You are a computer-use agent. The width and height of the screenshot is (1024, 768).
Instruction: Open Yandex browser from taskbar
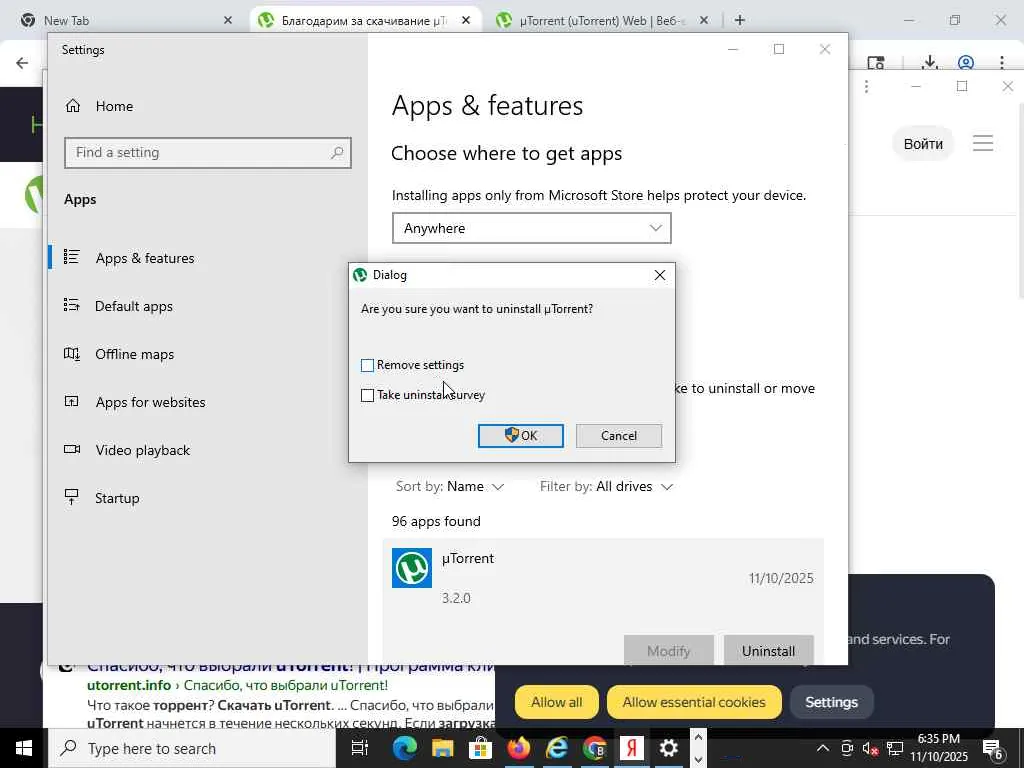(x=632, y=748)
